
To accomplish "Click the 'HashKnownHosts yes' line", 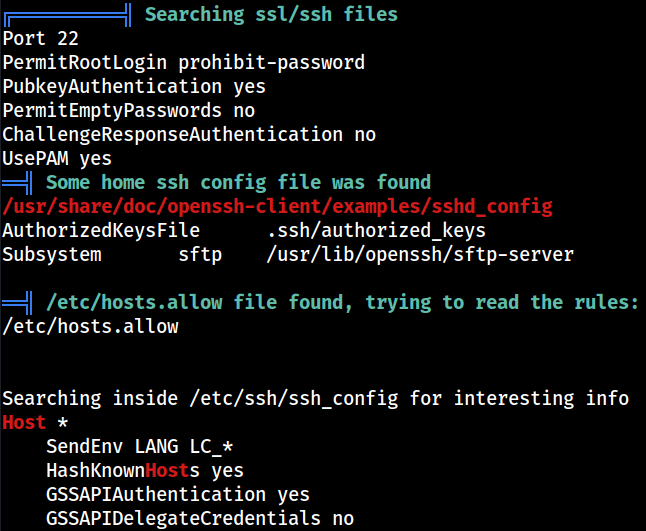I will coord(145,471).
